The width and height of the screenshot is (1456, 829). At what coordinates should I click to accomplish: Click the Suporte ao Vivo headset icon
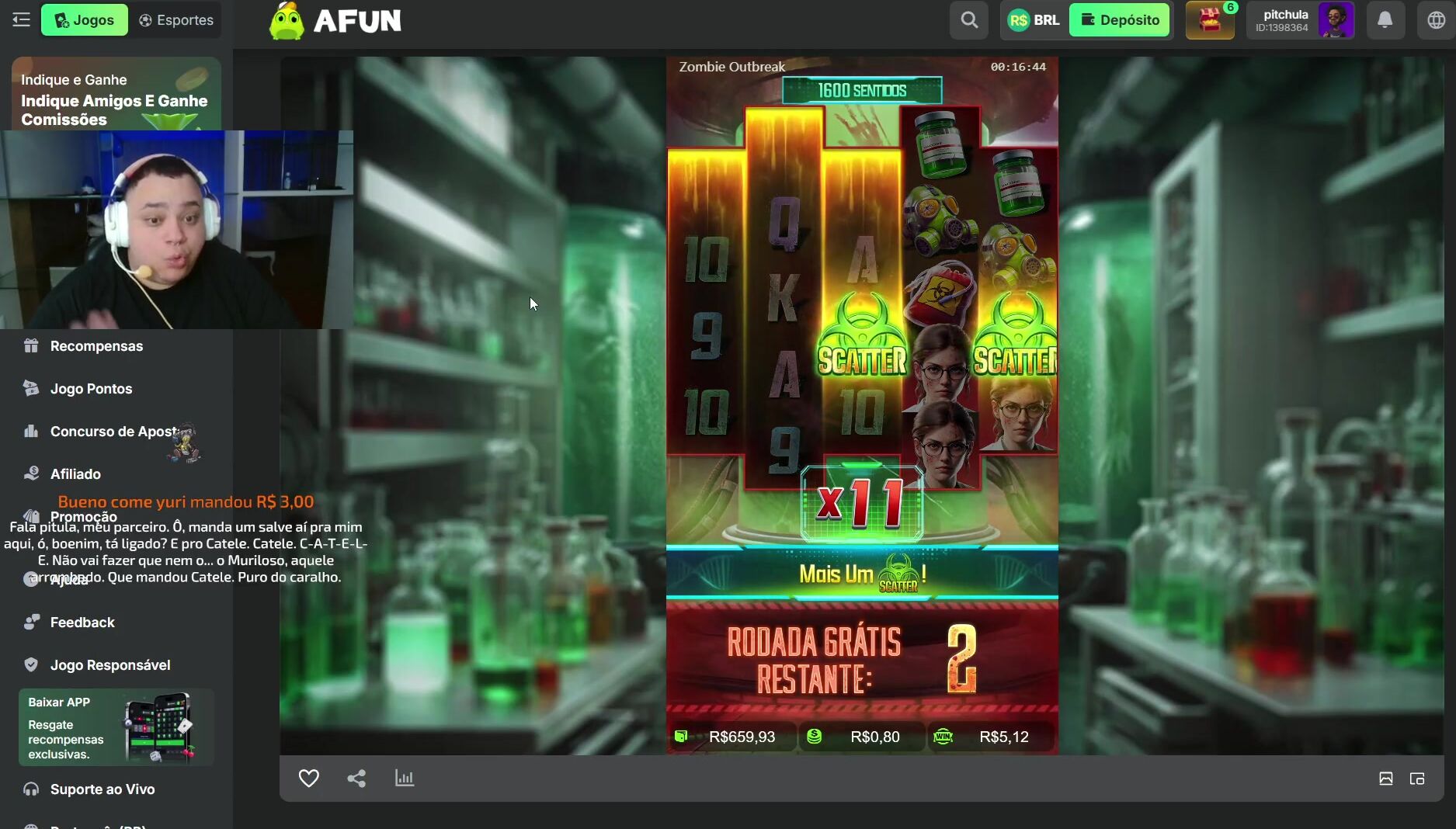[31, 789]
